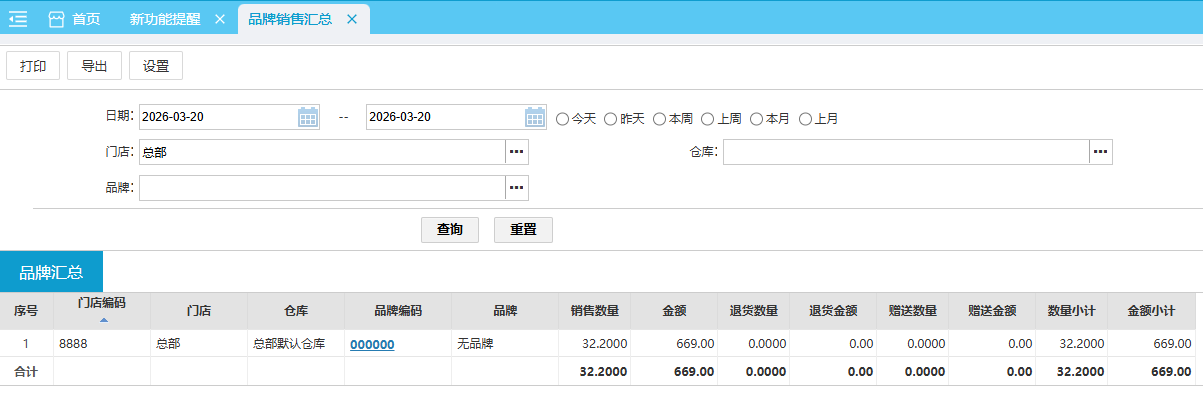Screen dimensions: 1203x402
Task: Open brand picker beside 品牌 field
Action: 516,188
